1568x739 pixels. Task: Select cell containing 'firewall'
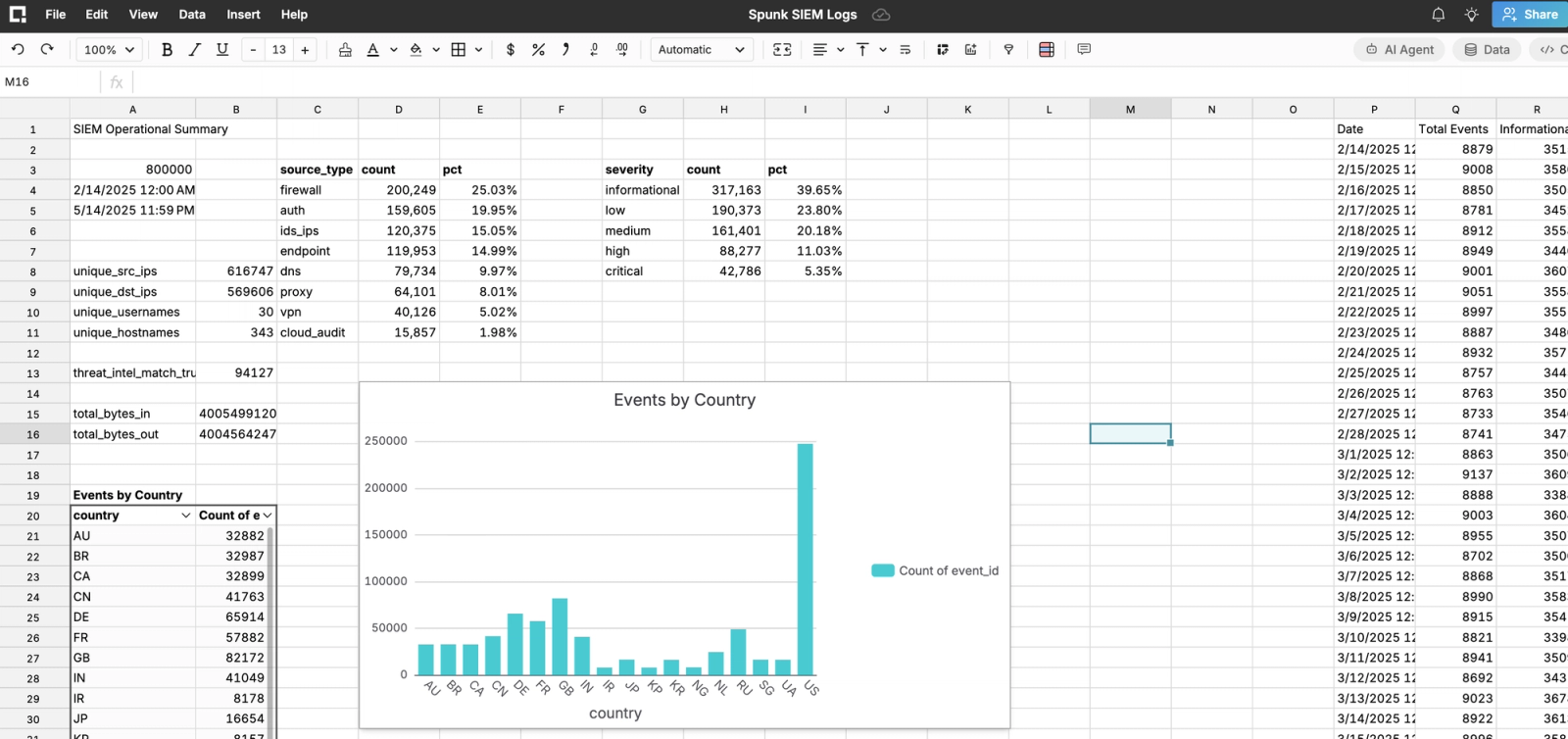(x=318, y=190)
